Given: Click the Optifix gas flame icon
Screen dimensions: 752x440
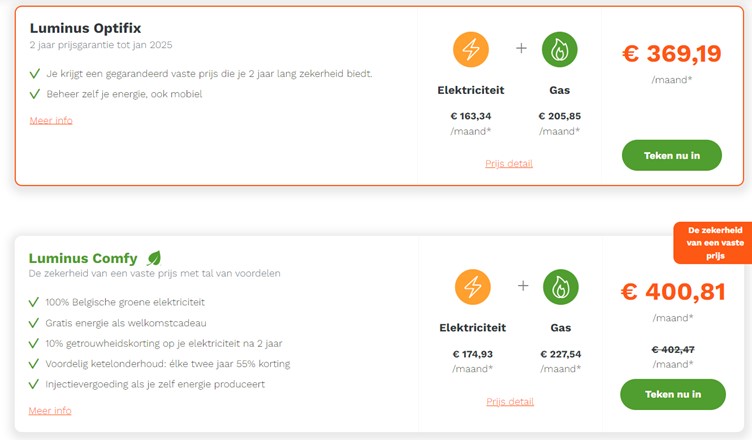Looking at the screenshot, I should 559,49.
